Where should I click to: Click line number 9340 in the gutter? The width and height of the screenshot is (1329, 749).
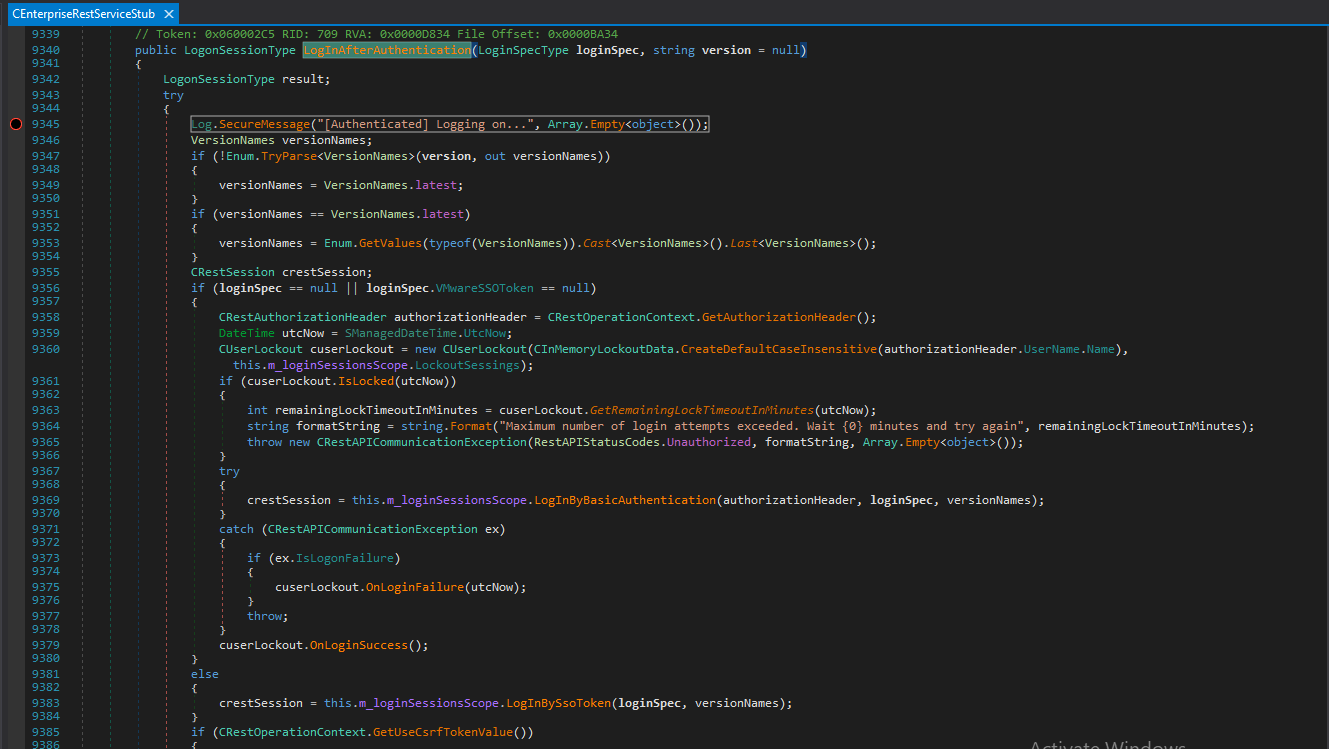(x=46, y=50)
